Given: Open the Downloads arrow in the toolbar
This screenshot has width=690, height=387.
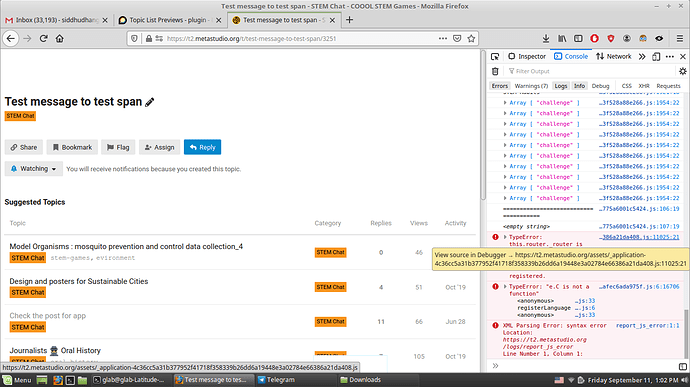Looking at the screenshot, I should (546, 39).
